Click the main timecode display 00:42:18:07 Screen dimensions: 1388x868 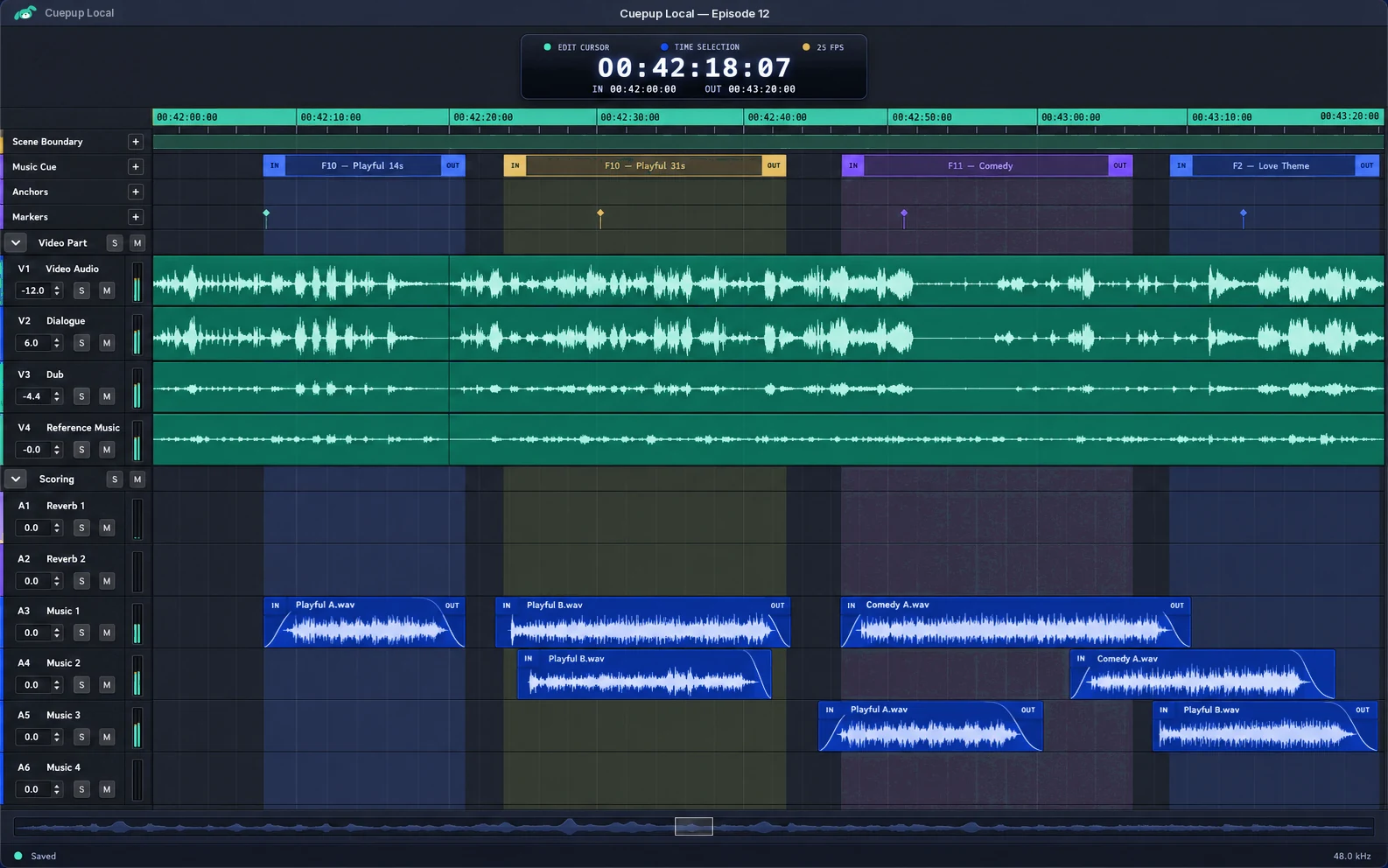[694, 67]
